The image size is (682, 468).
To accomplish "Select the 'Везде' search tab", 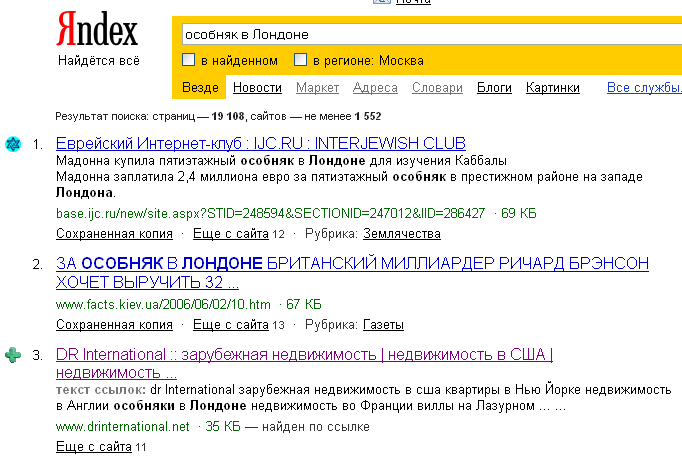I will click(x=200, y=87).
